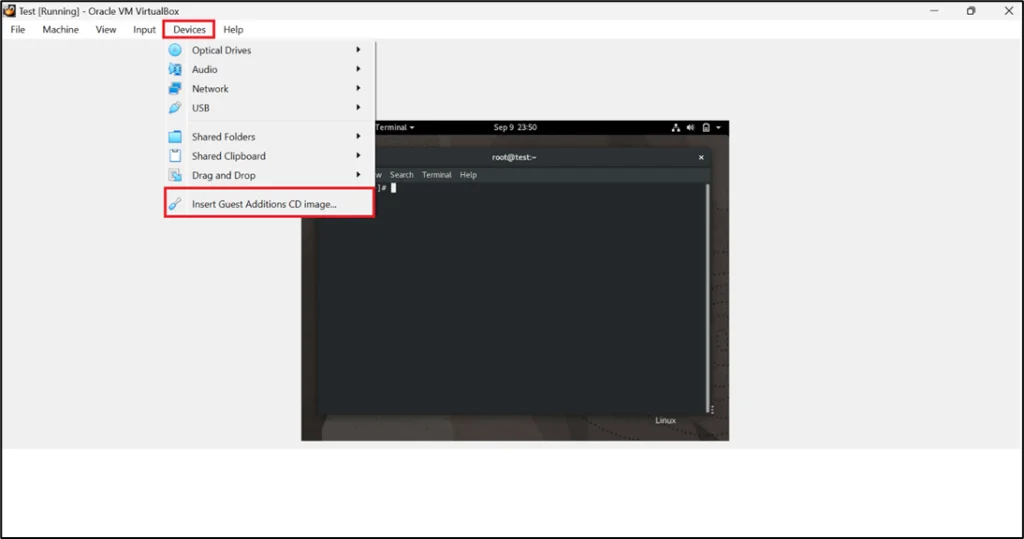Choose Drag and Drop menu entry
Viewport: 1024px width, 539px height.
pyautogui.click(x=269, y=175)
